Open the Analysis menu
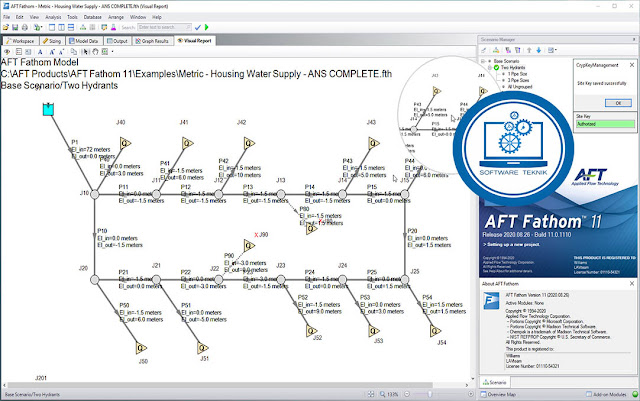The image size is (640, 401). coord(53,17)
